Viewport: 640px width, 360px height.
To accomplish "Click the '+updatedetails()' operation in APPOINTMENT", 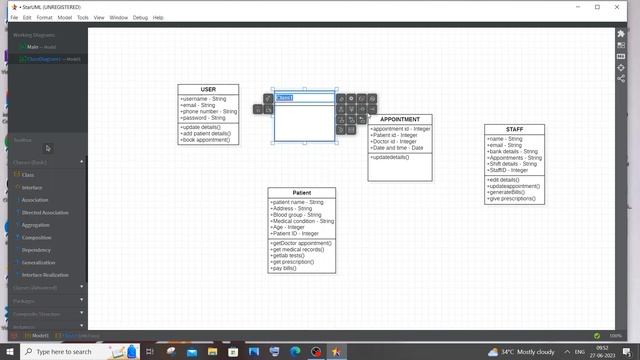I will click(389, 157).
